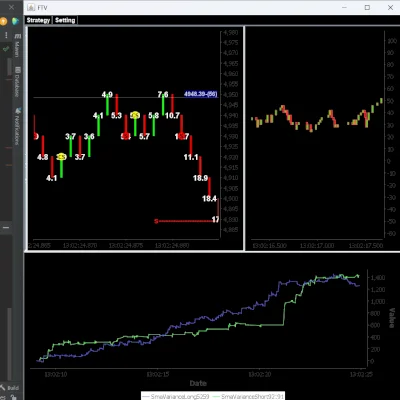The height and width of the screenshot is (400, 400).
Task: Click the Build hammer icon
Action: click(x=3, y=387)
